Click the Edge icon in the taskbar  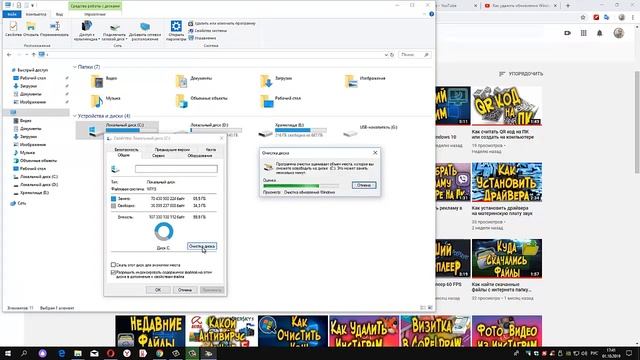(x=62, y=353)
